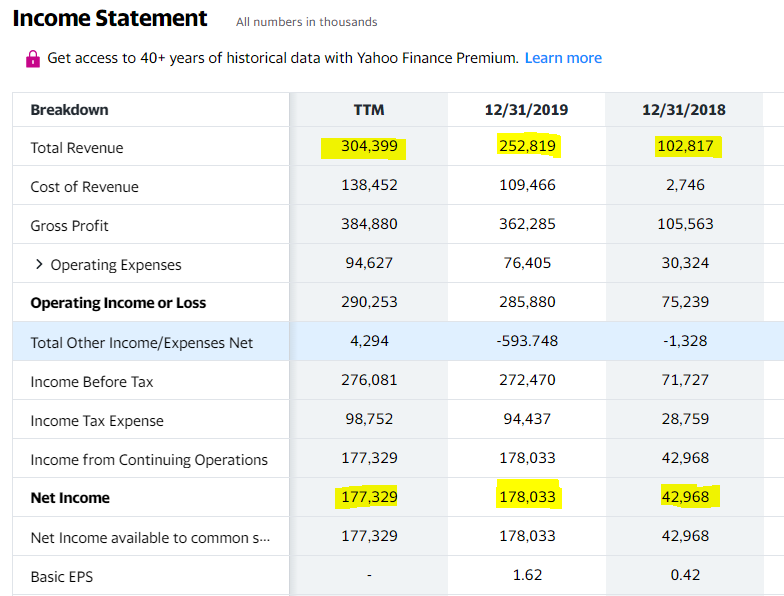Click the bold Net Income row label
This screenshot has width=784, height=596.
click(x=70, y=498)
